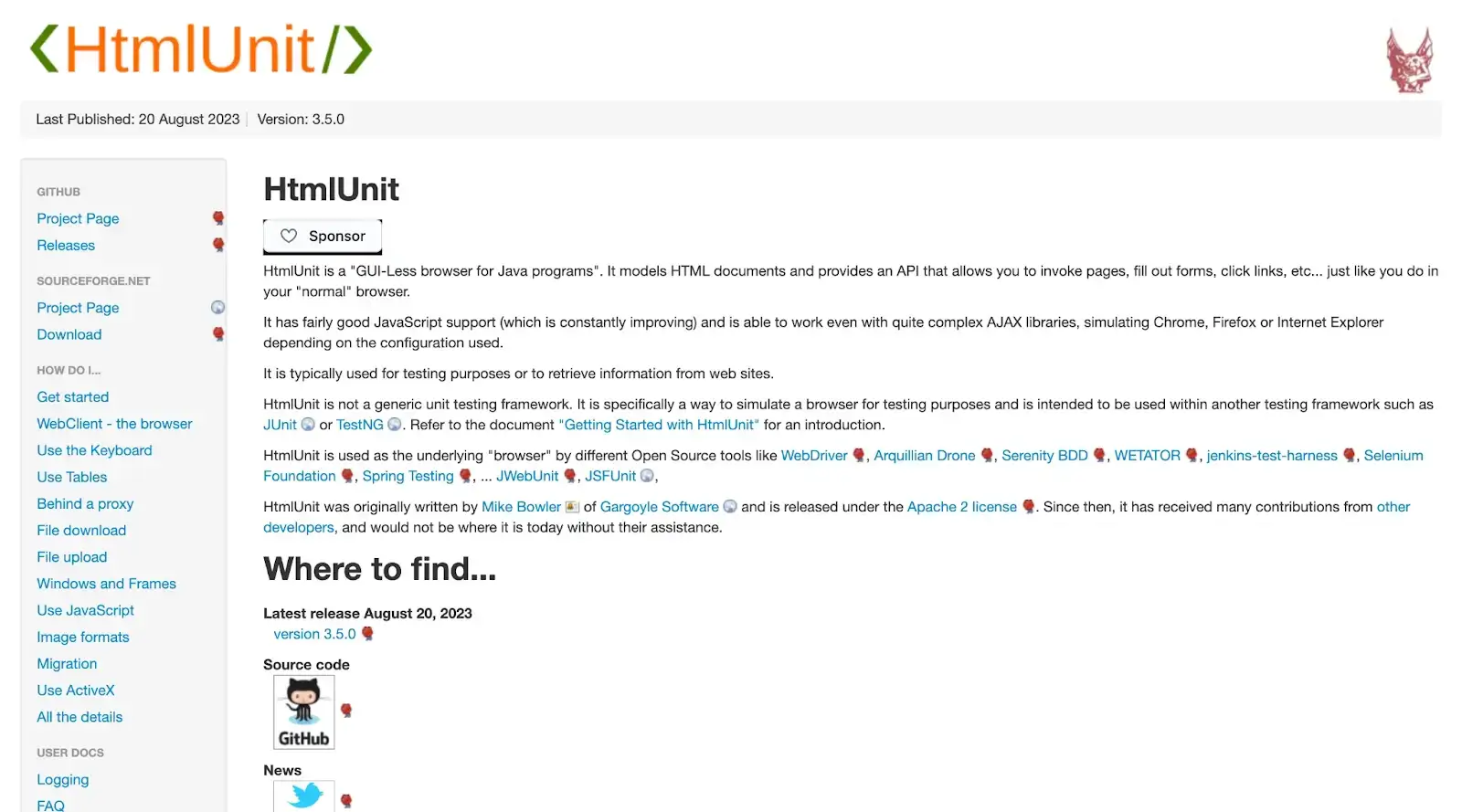Click external icon after Spring Testing
The image size is (1462, 812).
pos(465,476)
